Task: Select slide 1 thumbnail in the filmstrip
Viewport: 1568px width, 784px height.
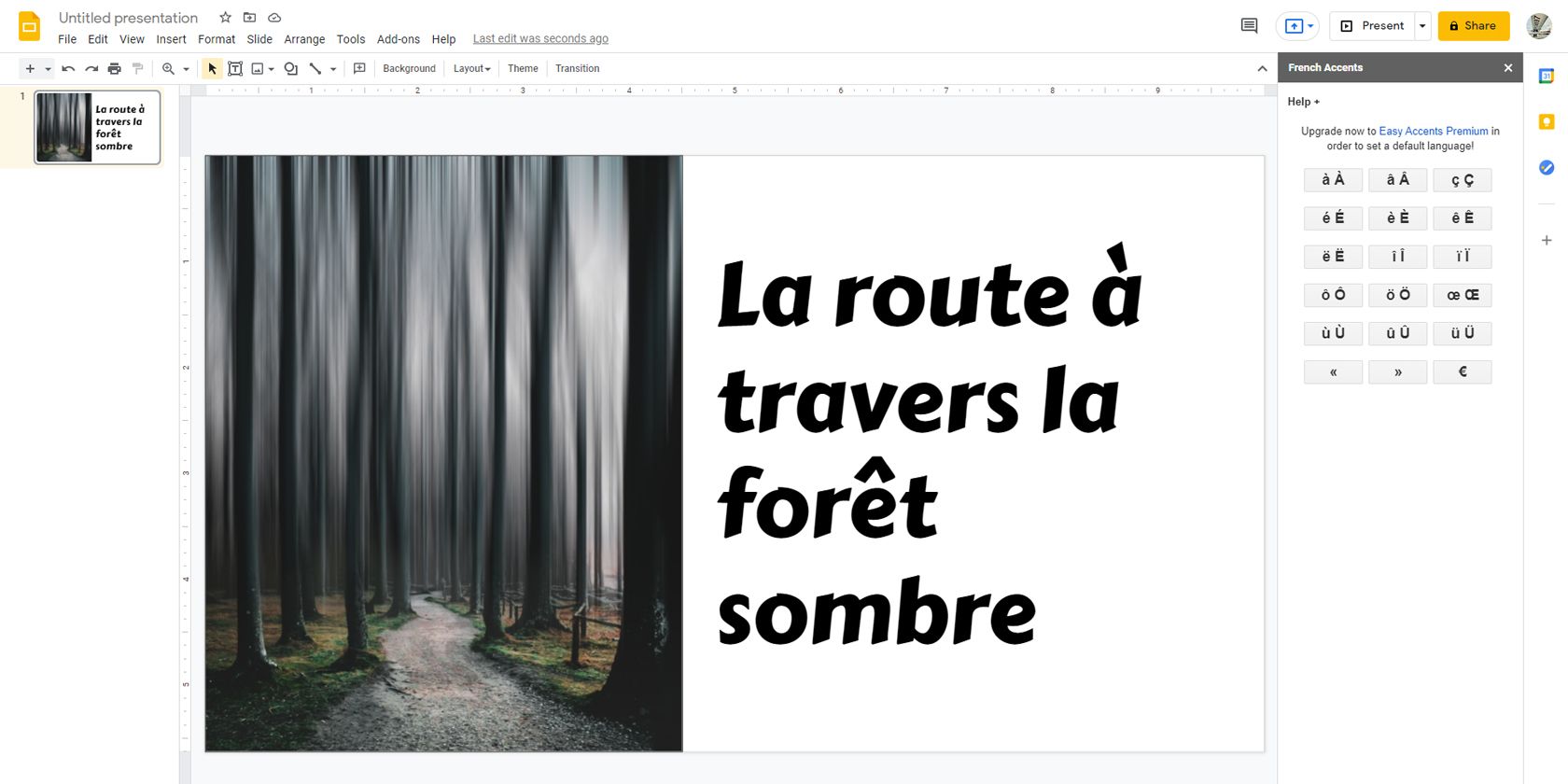Action: tap(97, 127)
